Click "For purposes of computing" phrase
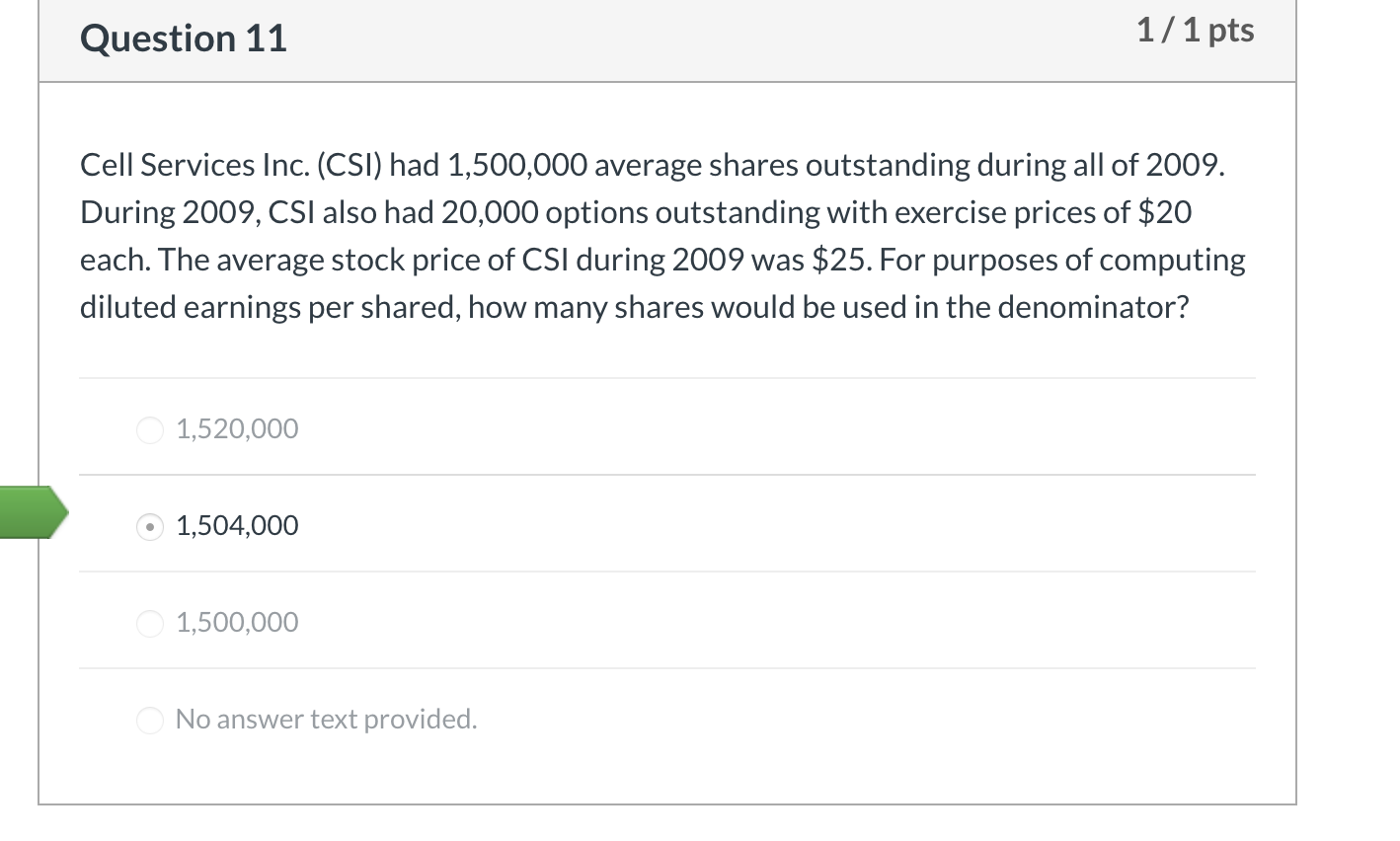This screenshot has width=1400, height=841. (x=1062, y=261)
